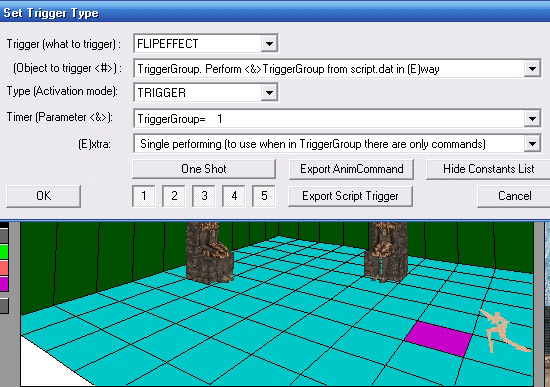Click Export AnimCommand button
This screenshot has height=387, width=550.
tap(351, 169)
